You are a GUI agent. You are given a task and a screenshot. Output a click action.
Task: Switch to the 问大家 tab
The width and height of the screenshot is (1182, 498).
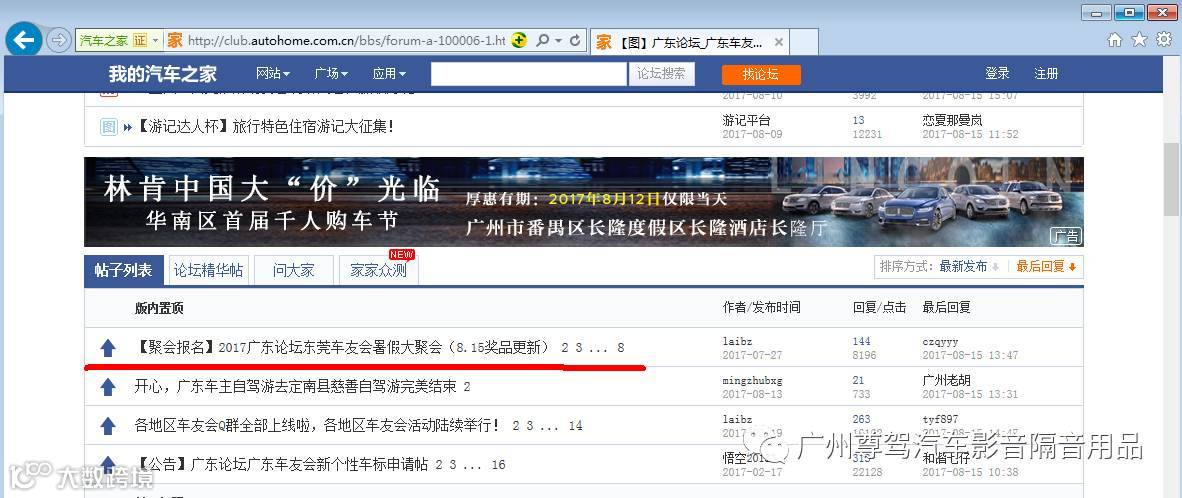coord(294,270)
